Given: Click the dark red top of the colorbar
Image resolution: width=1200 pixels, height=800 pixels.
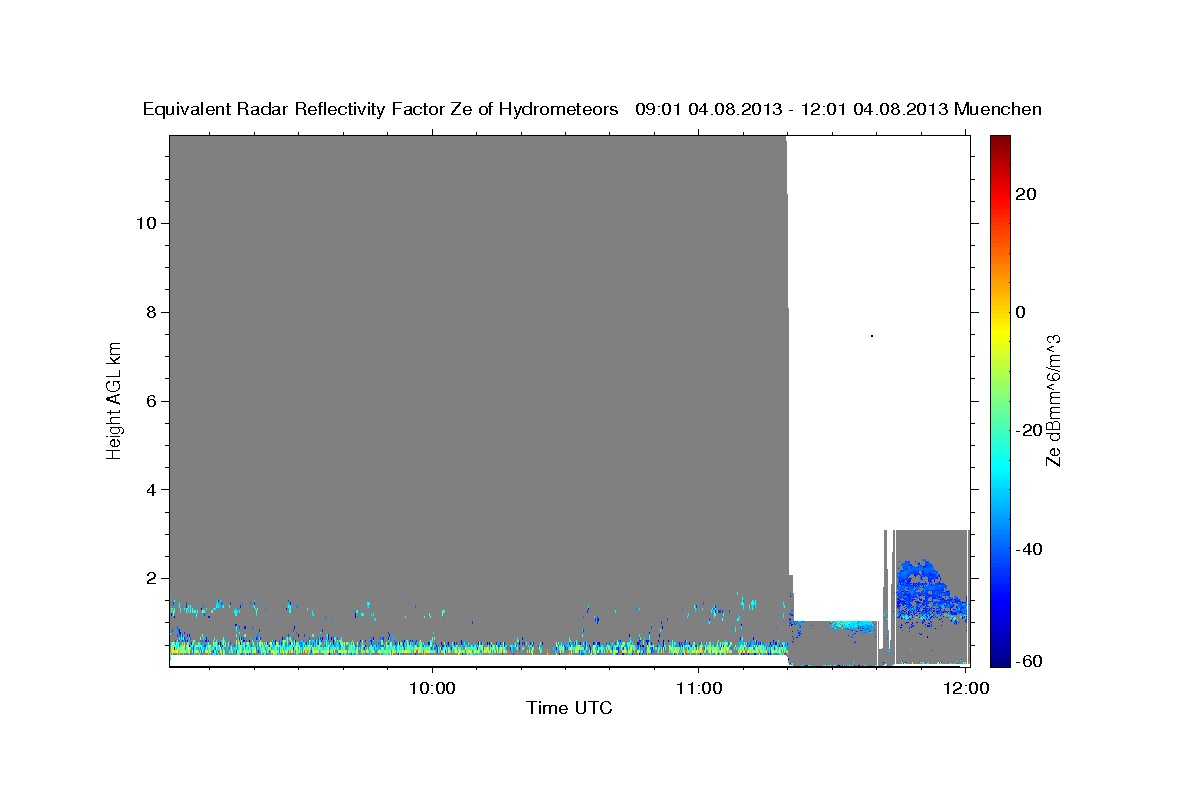Looking at the screenshot, I should [x=999, y=145].
